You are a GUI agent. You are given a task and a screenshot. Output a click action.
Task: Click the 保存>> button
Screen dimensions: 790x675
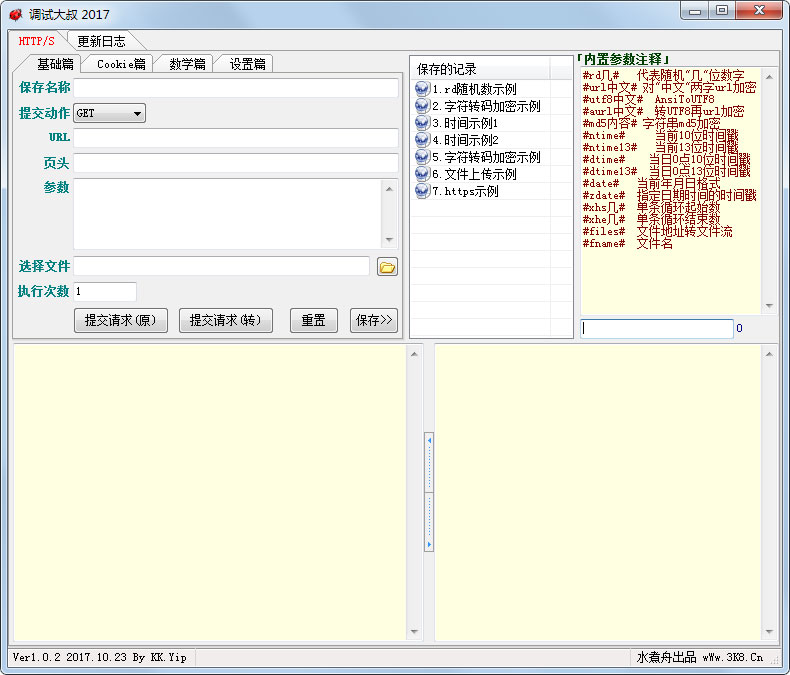click(374, 320)
